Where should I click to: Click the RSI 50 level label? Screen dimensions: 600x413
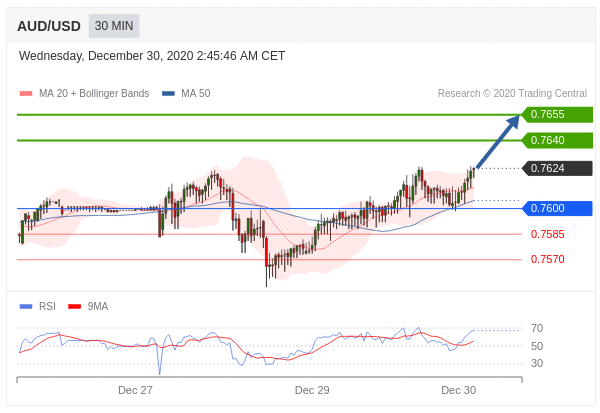(x=537, y=346)
